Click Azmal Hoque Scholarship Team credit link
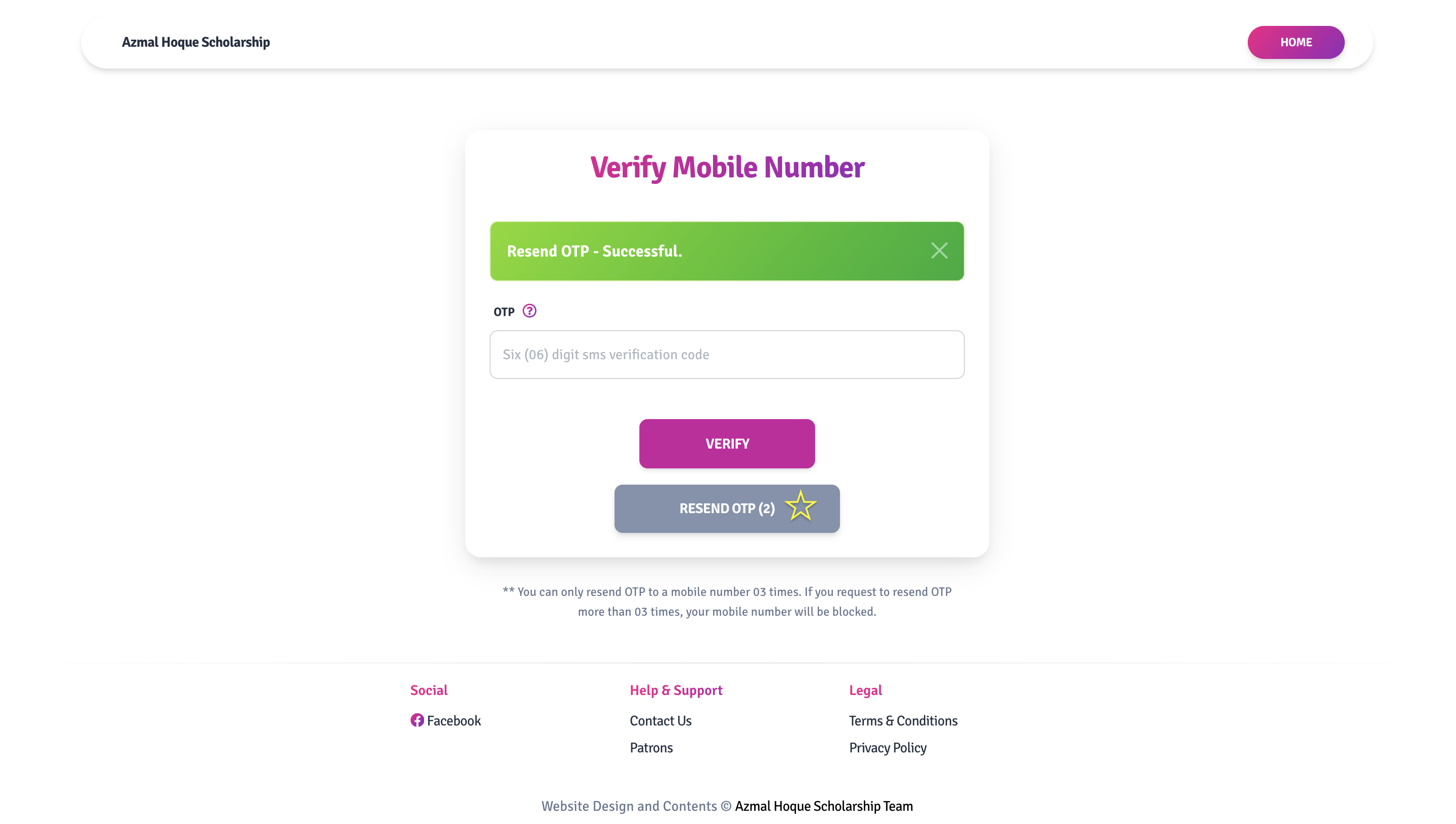Image resolution: width=1456 pixels, height=824 pixels. point(824,806)
